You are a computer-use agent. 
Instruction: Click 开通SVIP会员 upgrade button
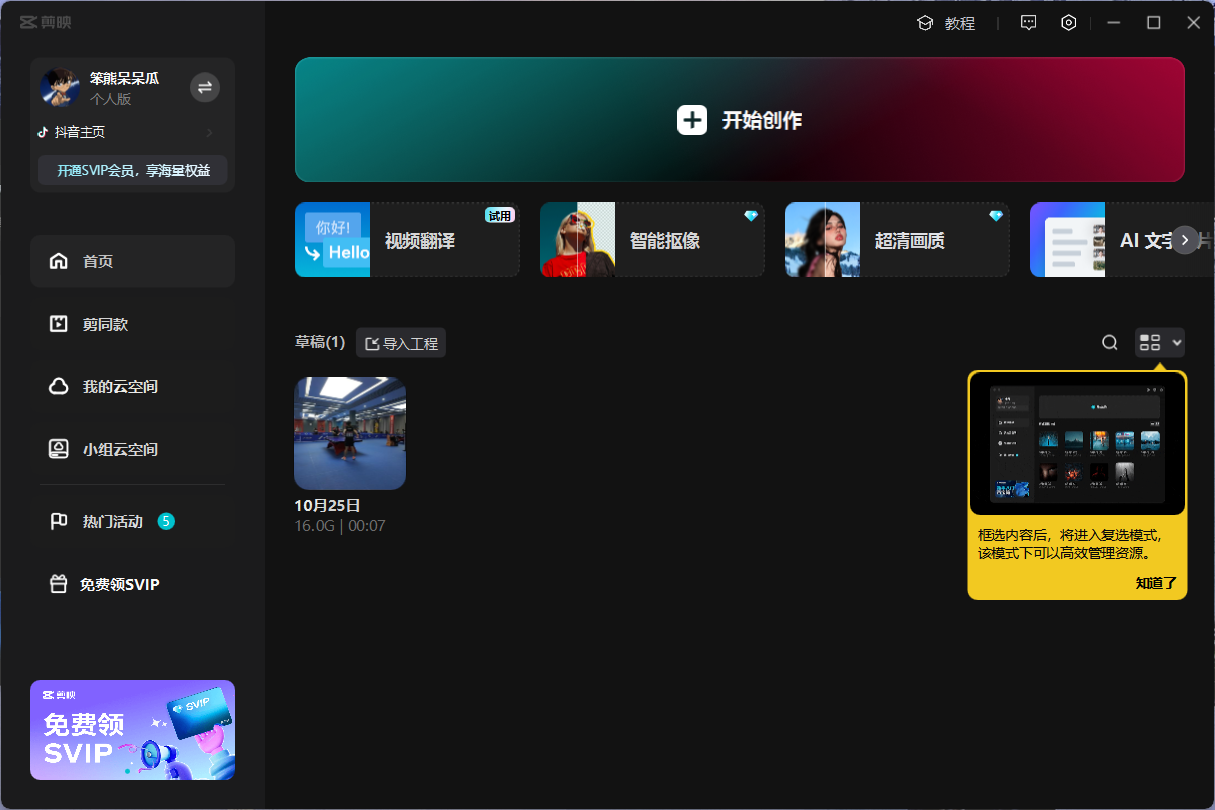133,171
